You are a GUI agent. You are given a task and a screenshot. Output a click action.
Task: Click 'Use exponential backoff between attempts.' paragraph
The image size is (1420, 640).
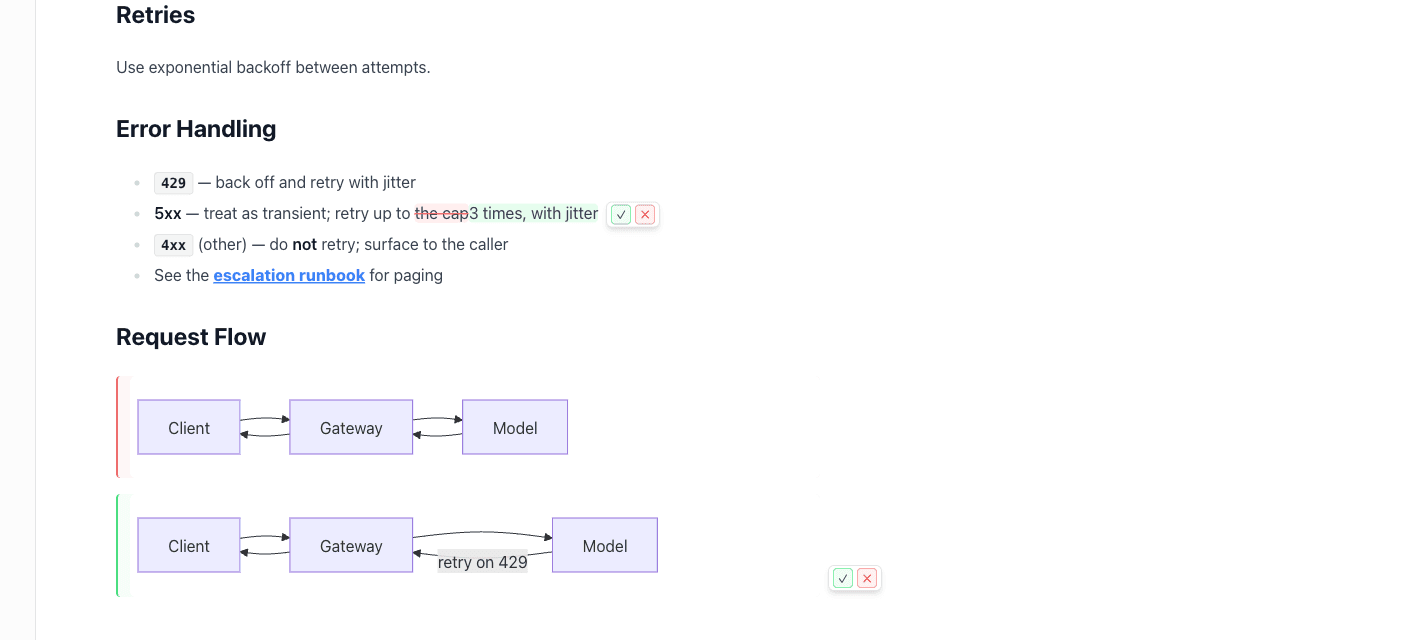click(273, 67)
